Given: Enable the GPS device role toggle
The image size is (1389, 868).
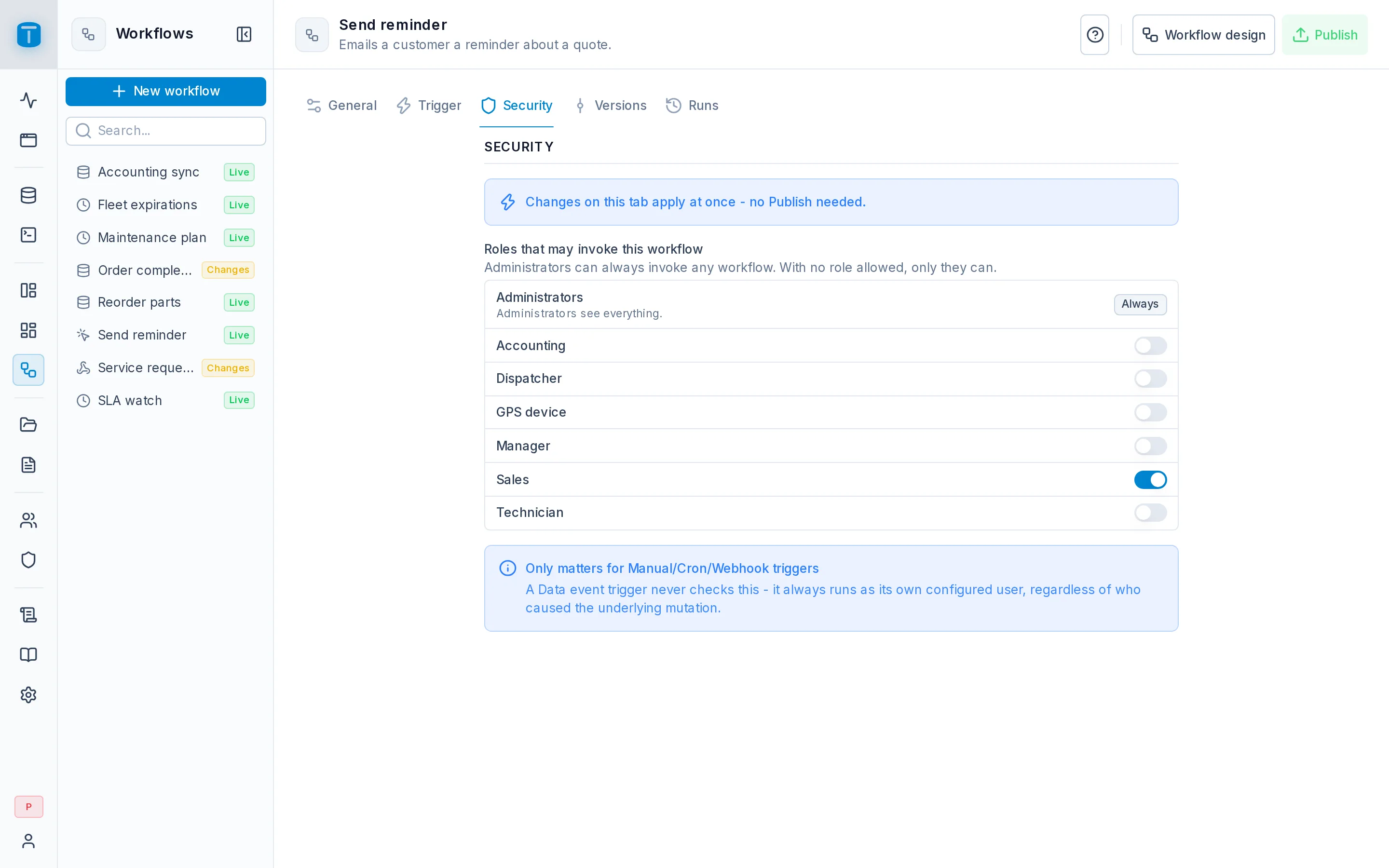Looking at the screenshot, I should (x=1150, y=412).
